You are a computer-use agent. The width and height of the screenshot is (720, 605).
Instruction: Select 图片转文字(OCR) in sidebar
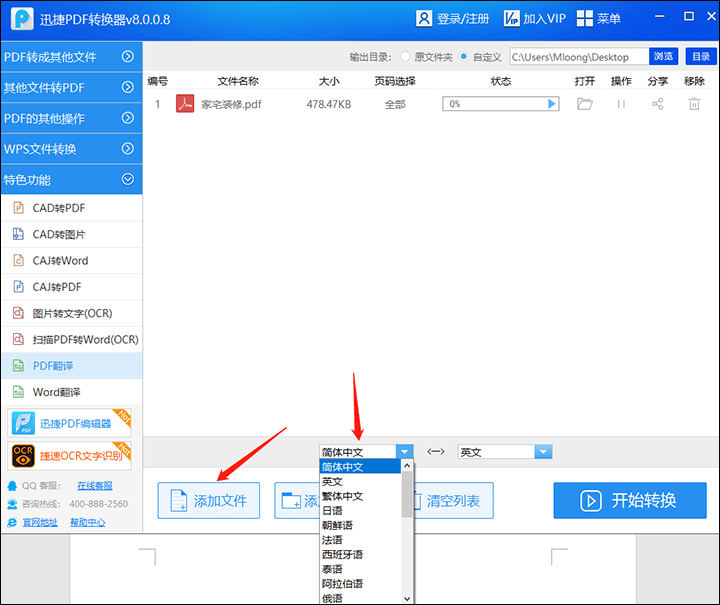[72, 314]
